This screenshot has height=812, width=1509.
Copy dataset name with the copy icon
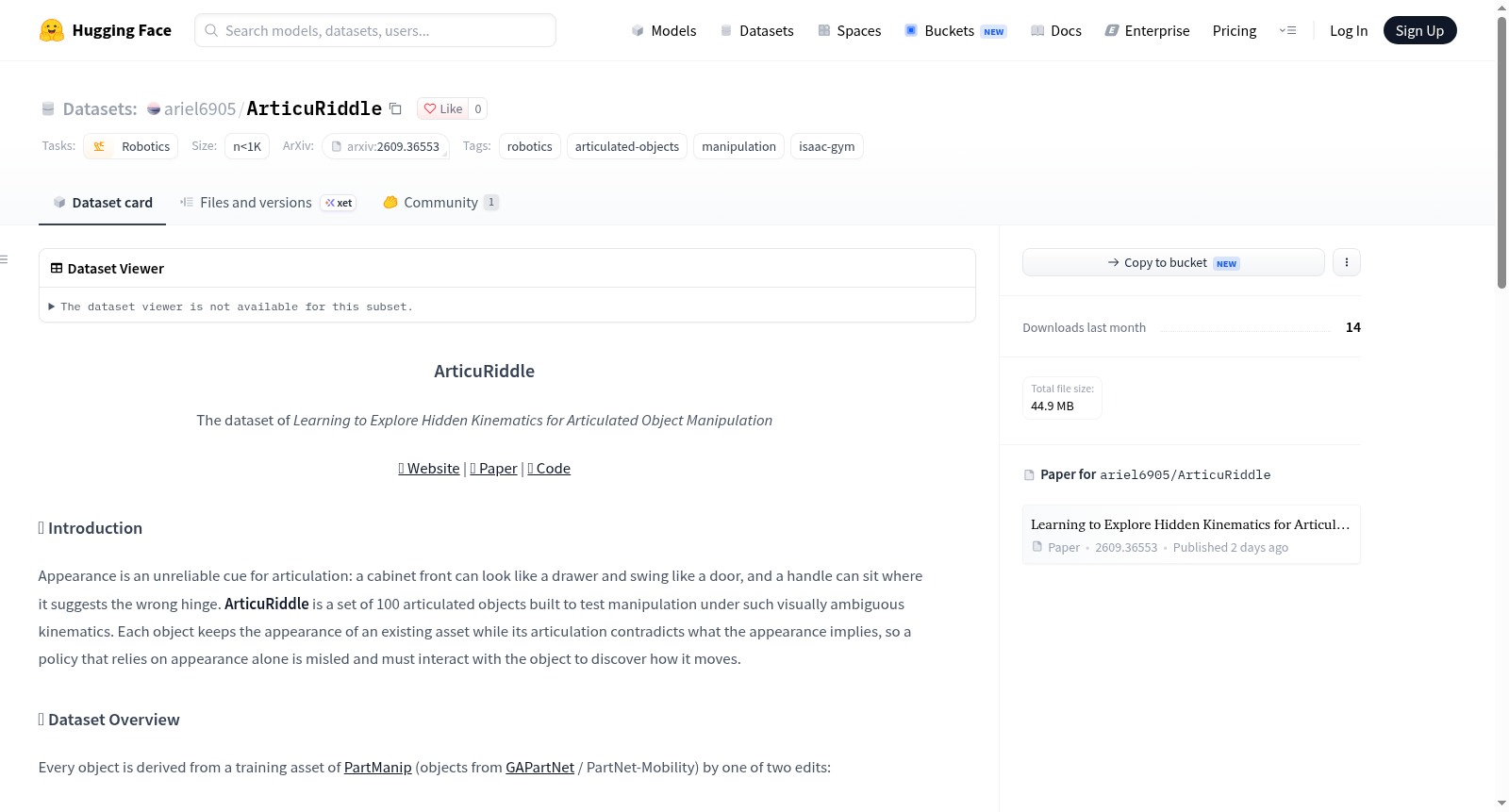coord(396,108)
